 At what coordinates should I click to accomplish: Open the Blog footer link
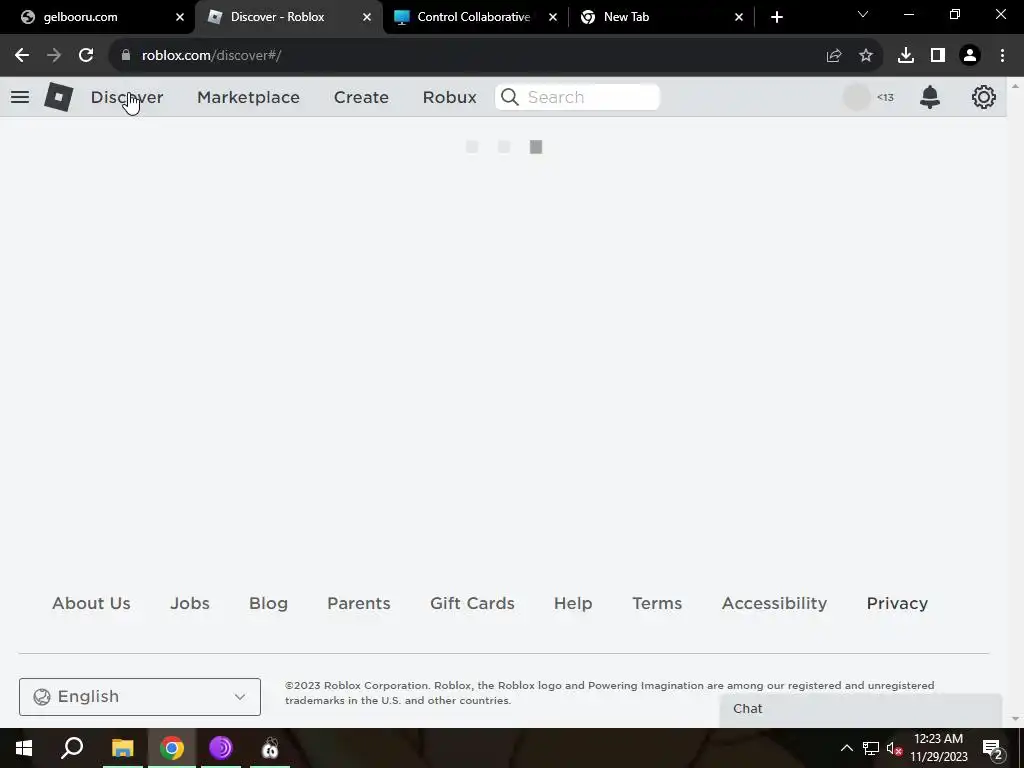point(268,603)
